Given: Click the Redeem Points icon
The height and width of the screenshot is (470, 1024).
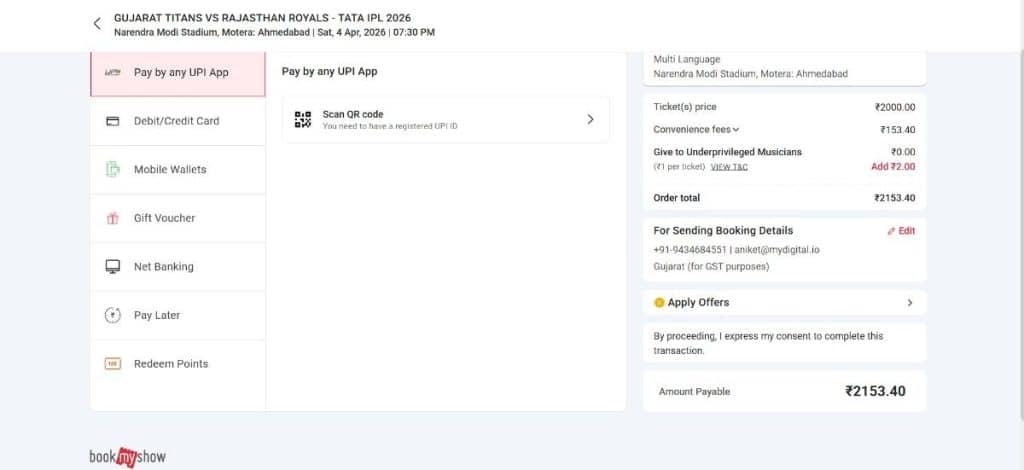Looking at the screenshot, I should click(112, 364).
